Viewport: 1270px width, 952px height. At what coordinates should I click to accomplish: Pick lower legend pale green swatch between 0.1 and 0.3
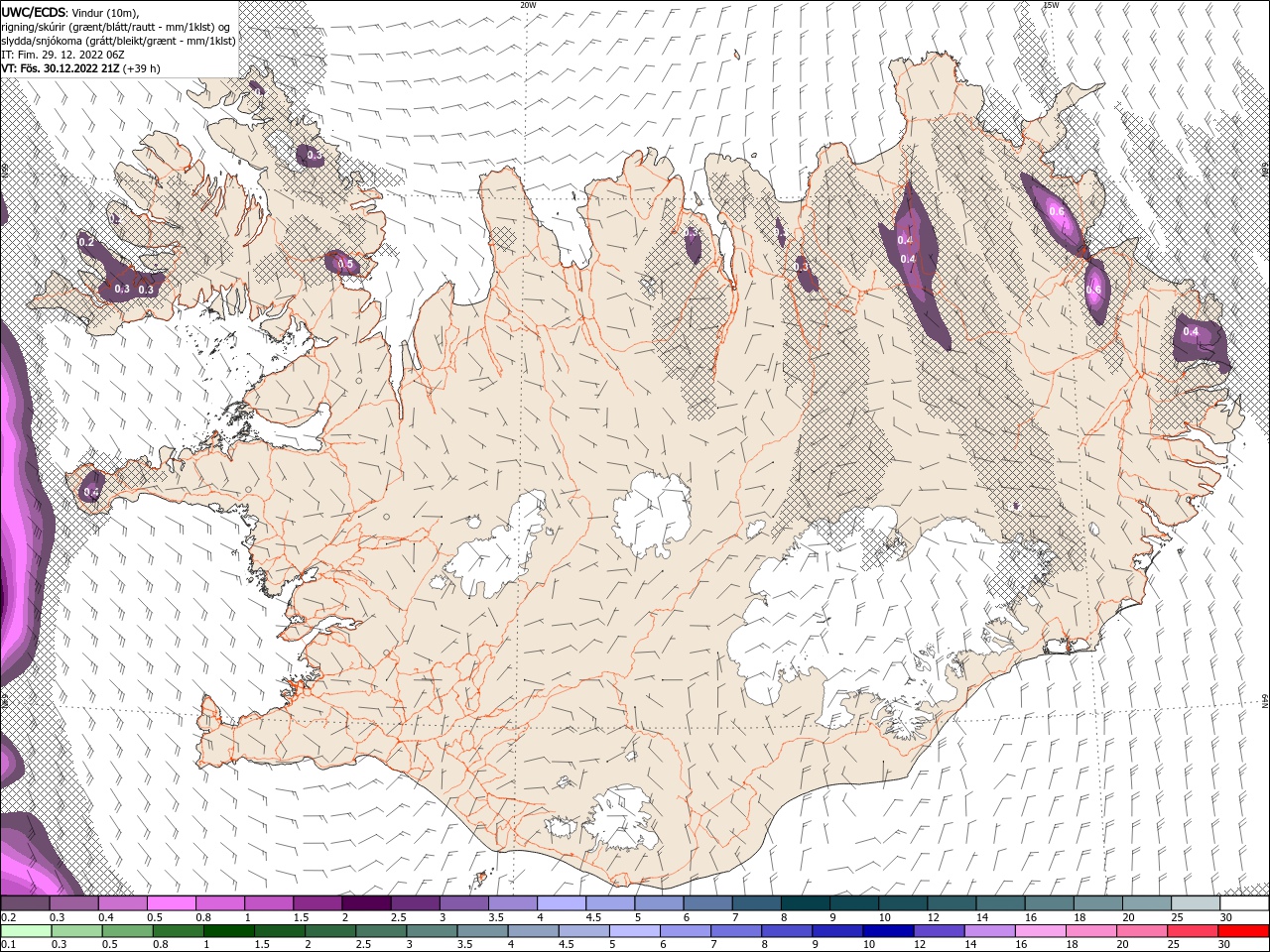point(26,931)
